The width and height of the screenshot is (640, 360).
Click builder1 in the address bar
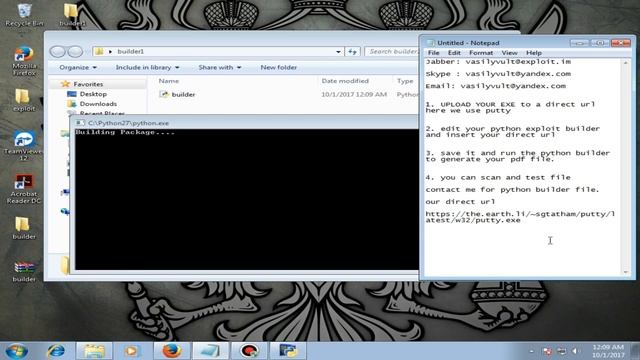[131, 51]
